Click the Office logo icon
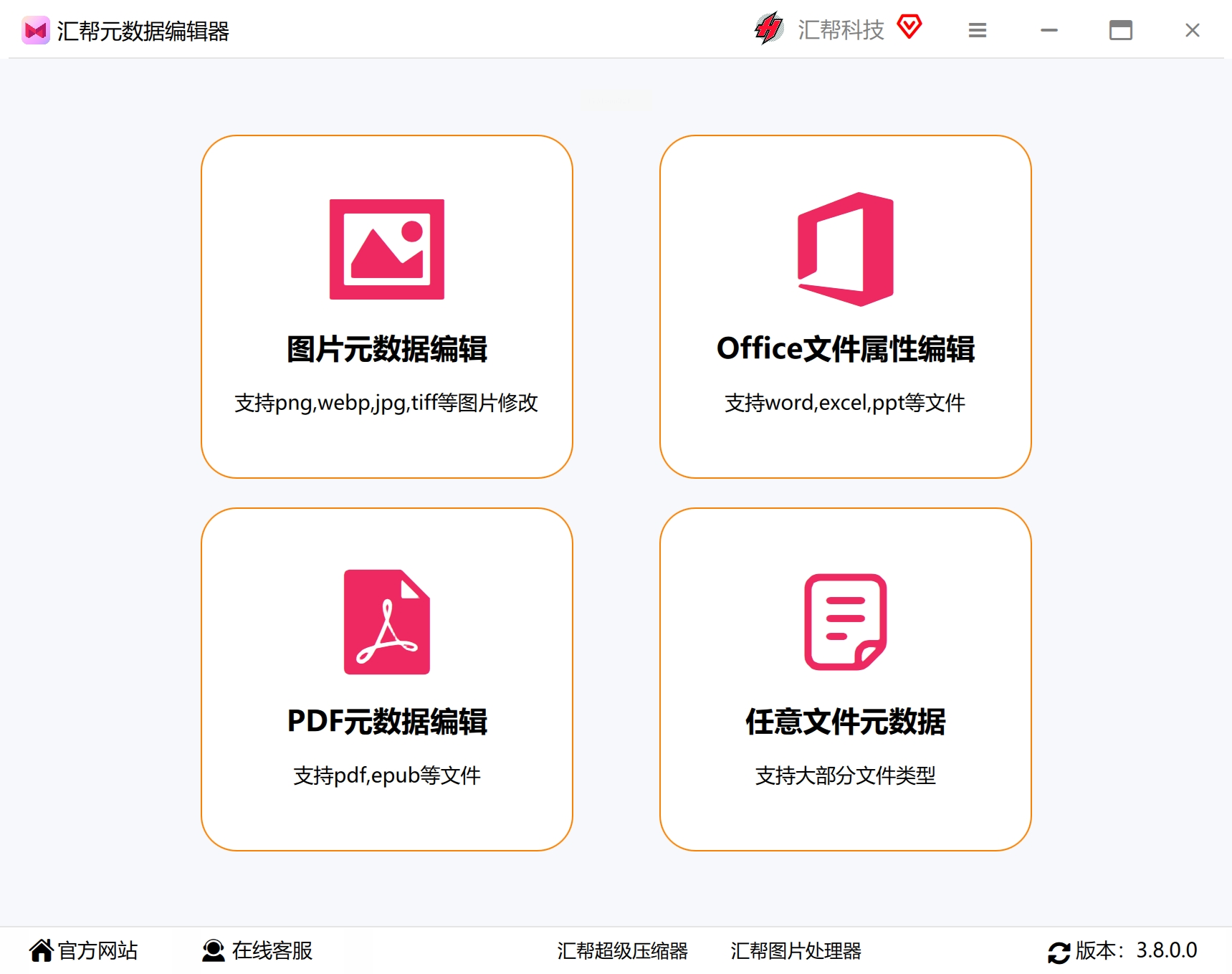The image size is (1232, 974). pyautogui.click(x=846, y=249)
